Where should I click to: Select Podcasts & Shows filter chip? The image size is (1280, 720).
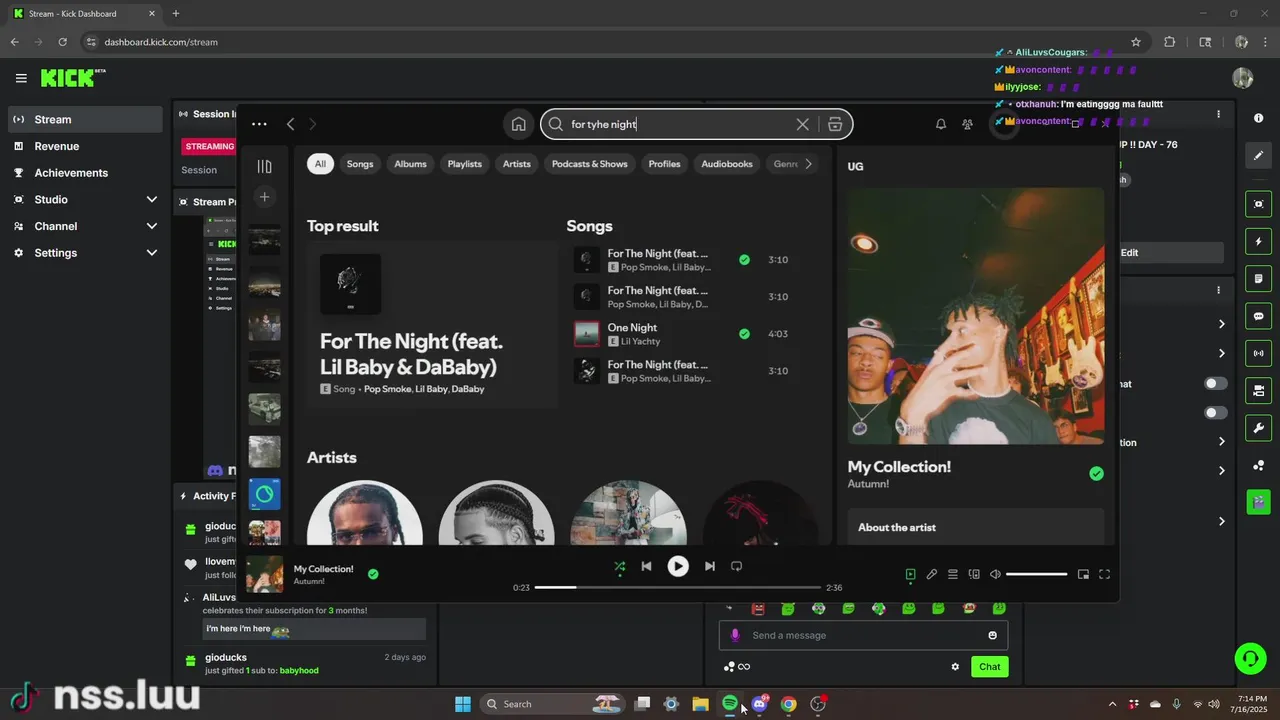pos(590,164)
